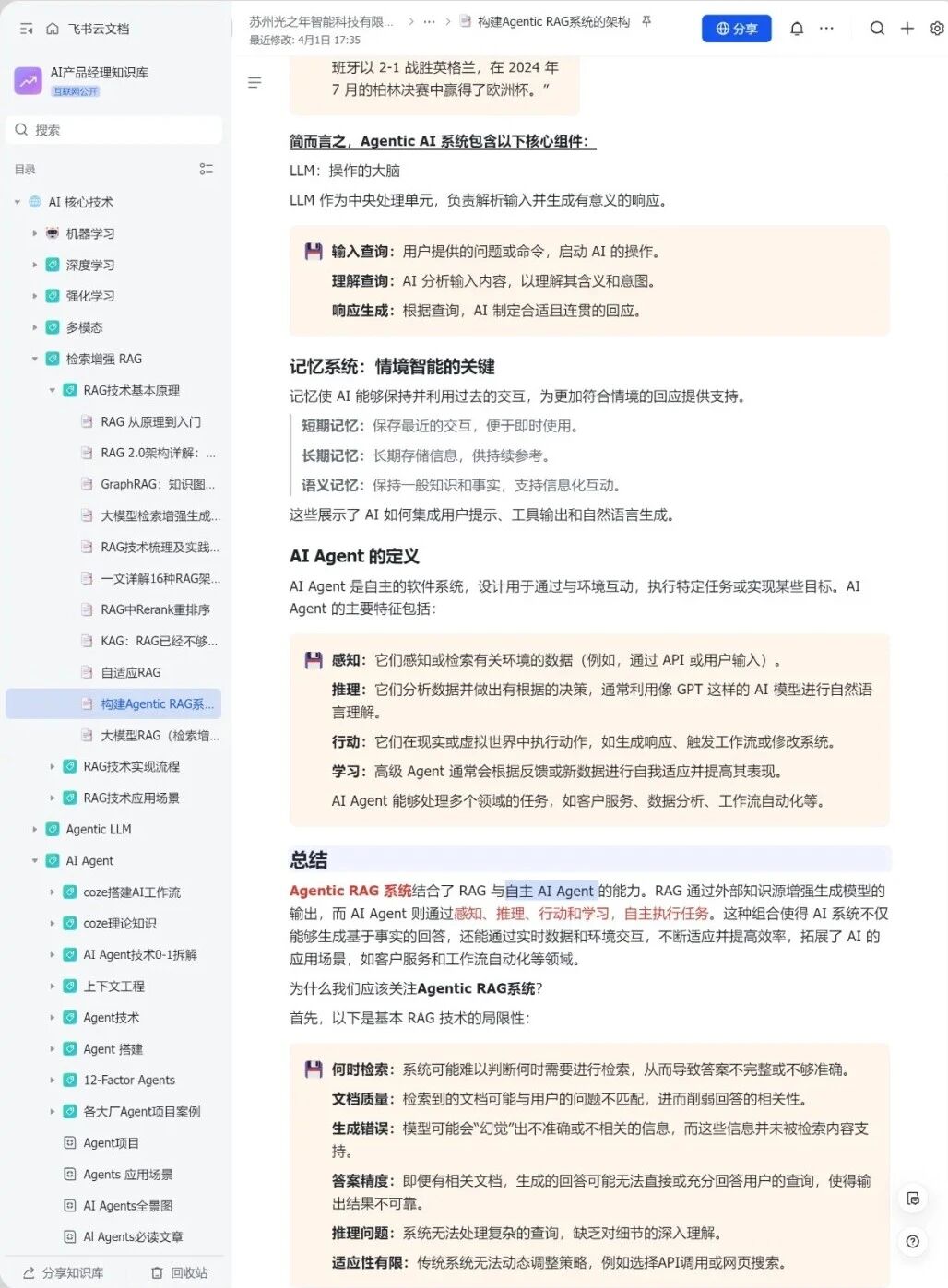Screen dimensions: 948x1288
Task: Open 各大厂Agent项目案例 item
Action: coord(141,1111)
